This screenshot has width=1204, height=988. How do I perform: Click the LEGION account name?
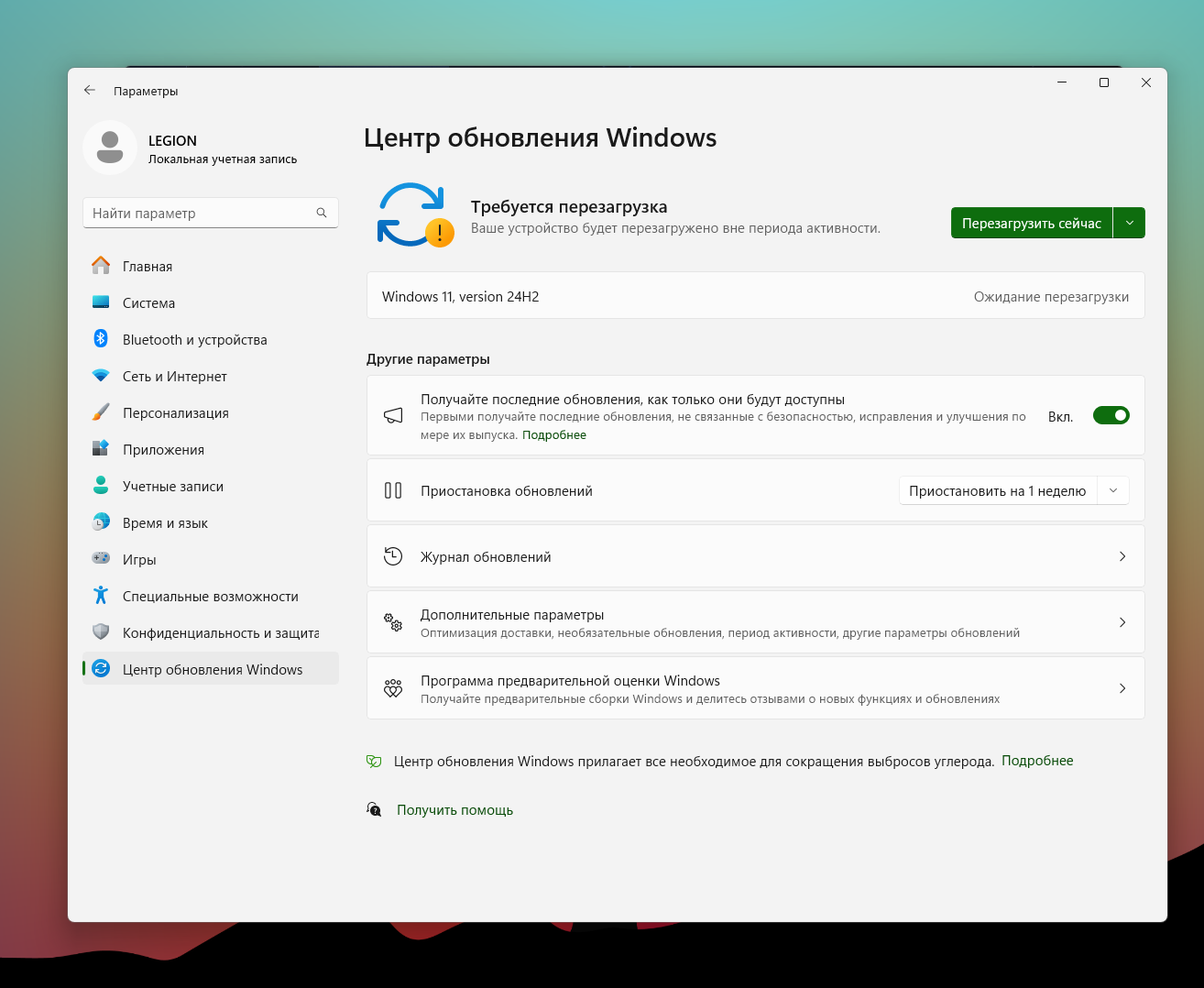[172, 140]
